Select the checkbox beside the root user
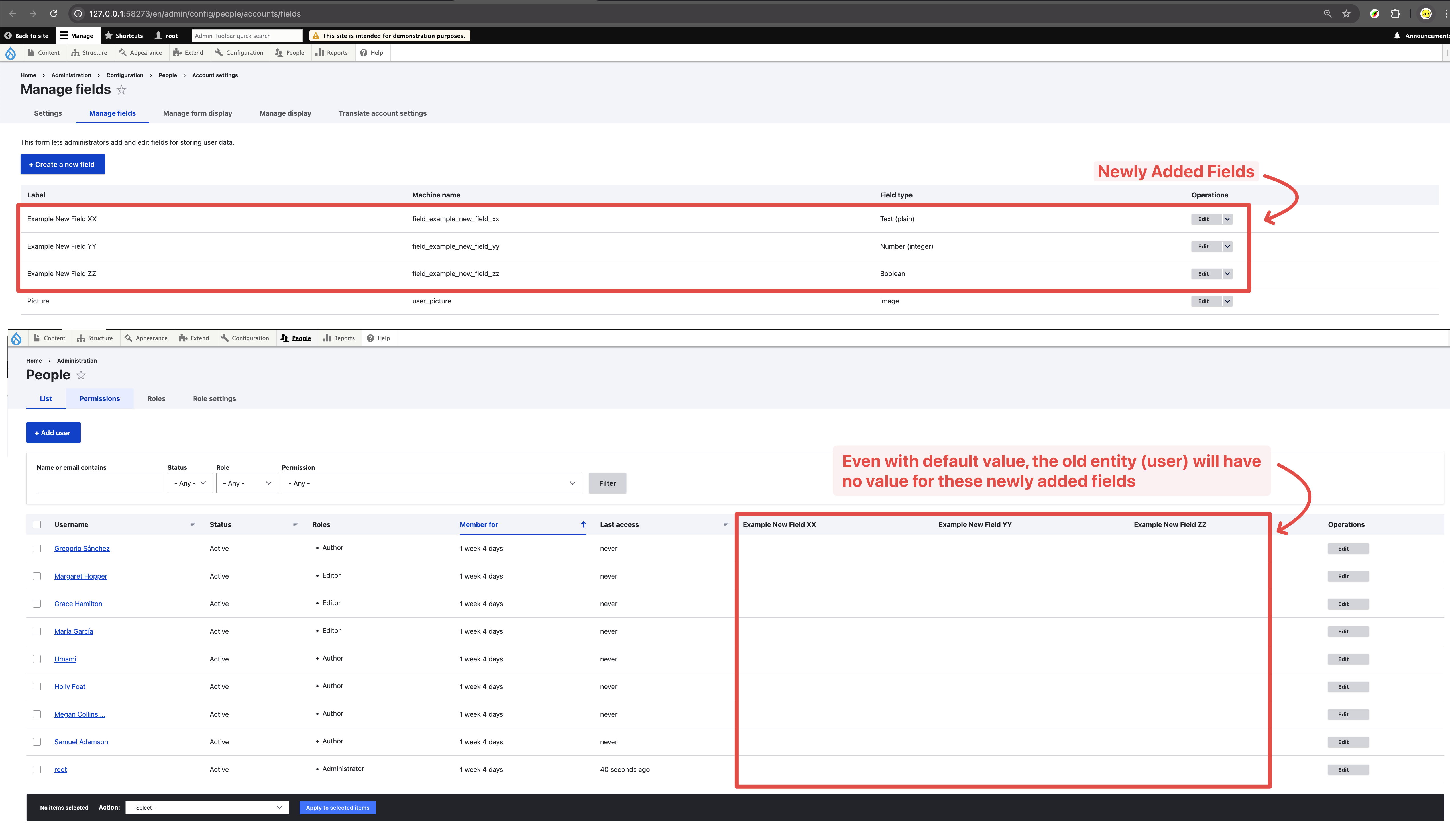The height and width of the screenshot is (840, 1450). click(x=37, y=769)
